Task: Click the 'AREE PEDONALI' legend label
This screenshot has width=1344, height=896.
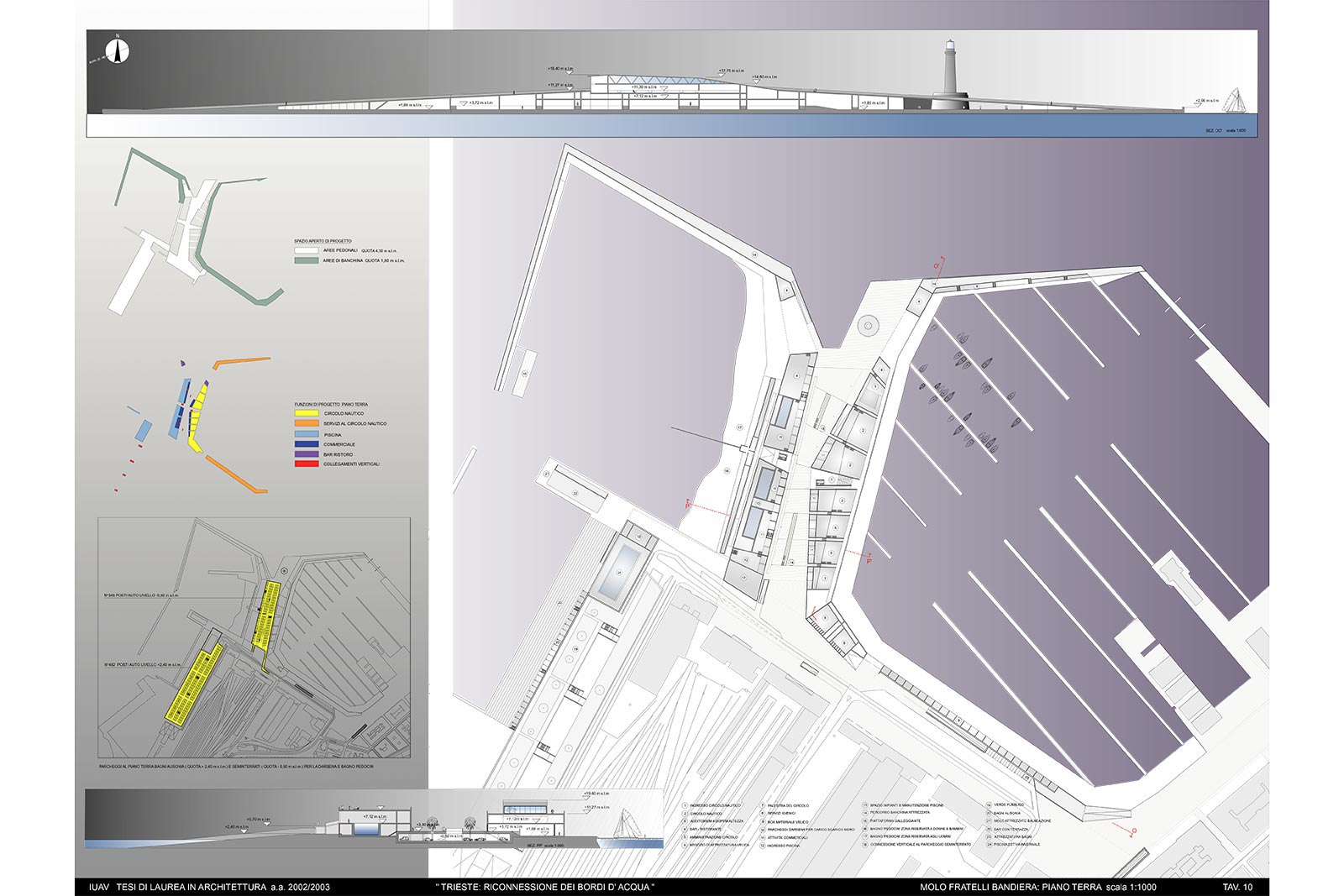Action: tap(340, 250)
